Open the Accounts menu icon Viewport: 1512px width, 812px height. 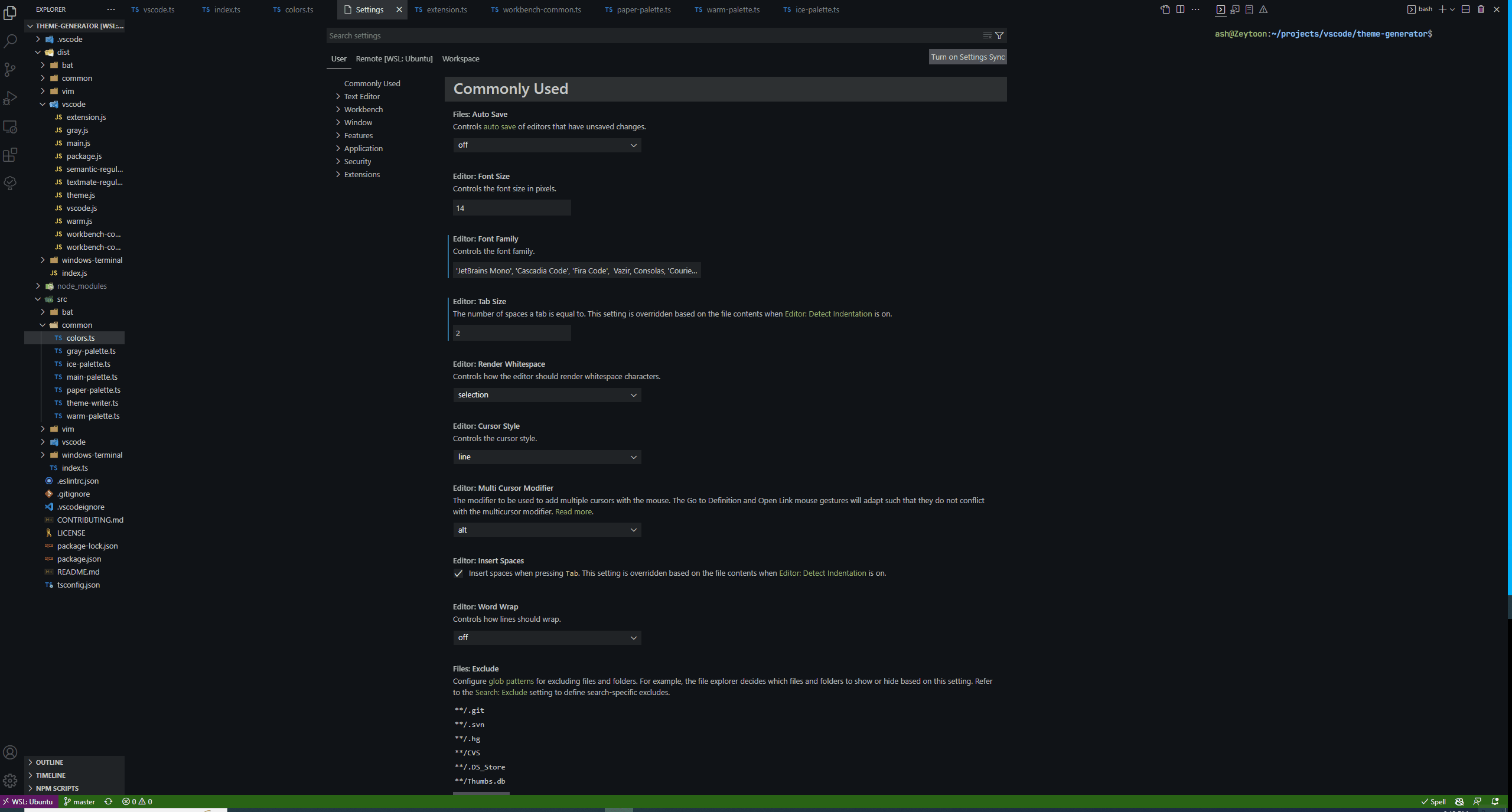10,752
